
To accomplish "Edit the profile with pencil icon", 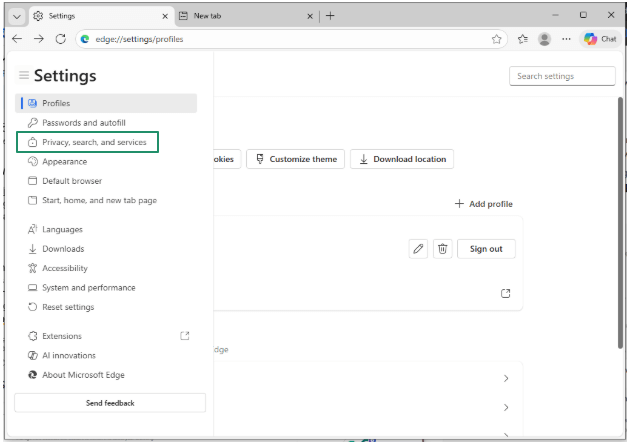I will click(418, 249).
